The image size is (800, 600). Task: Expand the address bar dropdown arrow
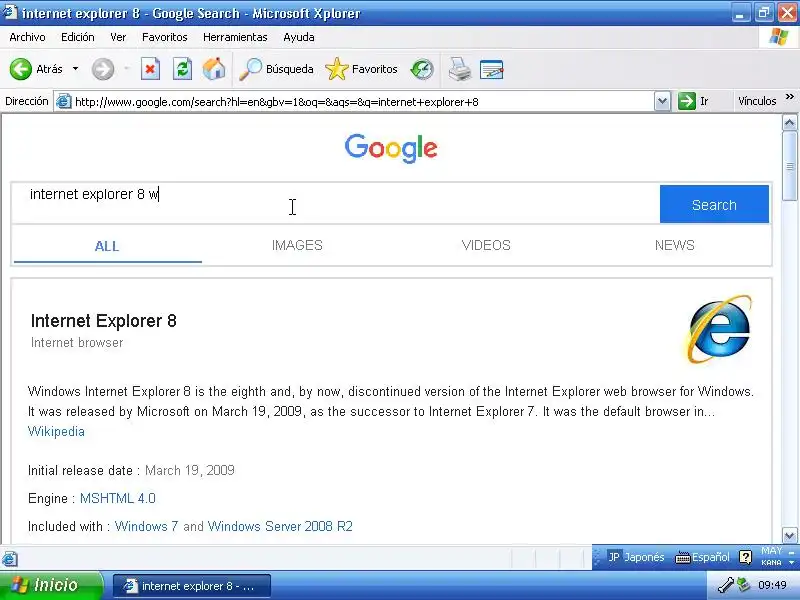click(662, 101)
